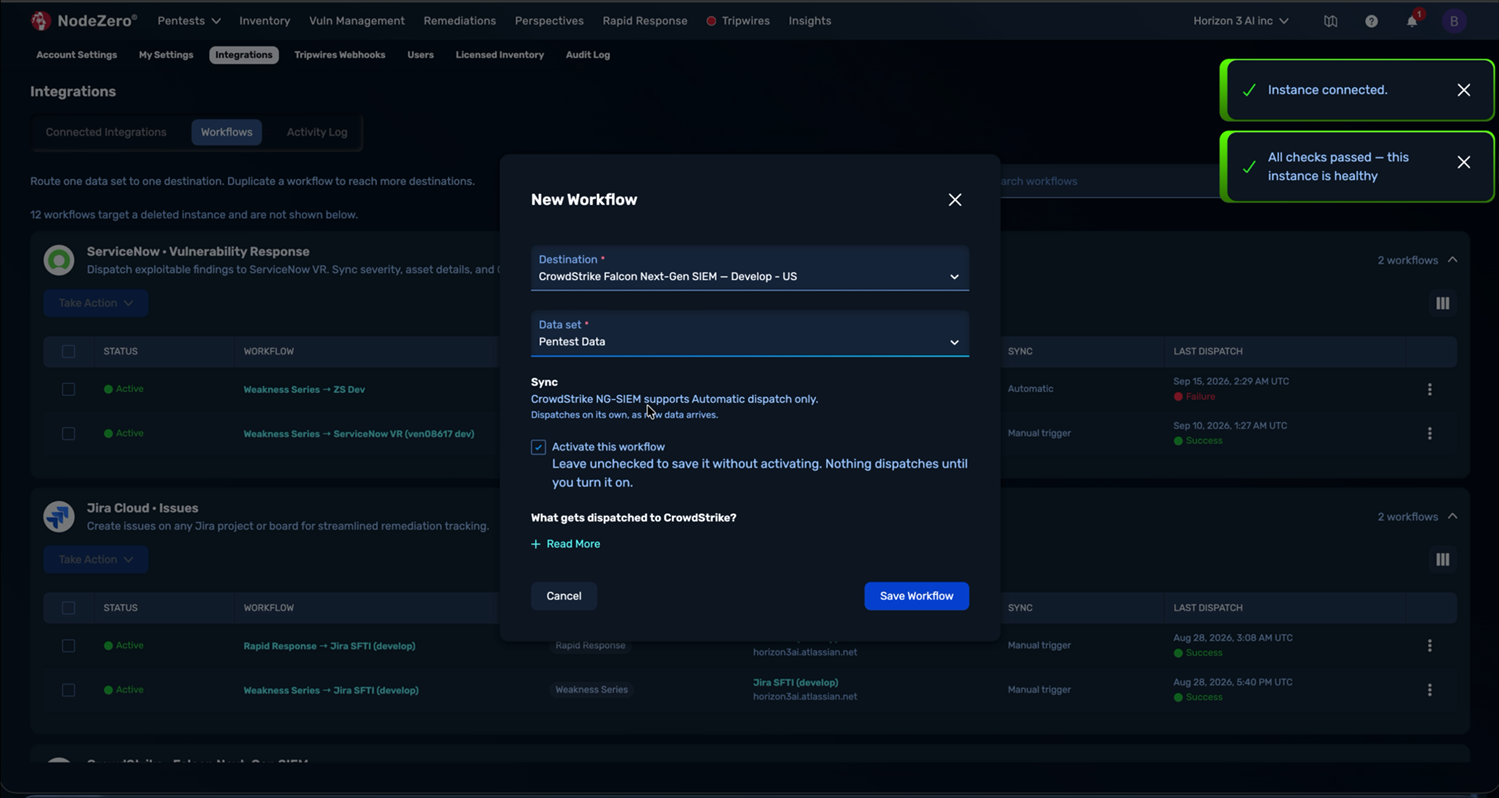The width and height of the screenshot is (1499, 798).
Task: Dismiss the 'Instance connected' notification
Action: (x=1464, y=90)
